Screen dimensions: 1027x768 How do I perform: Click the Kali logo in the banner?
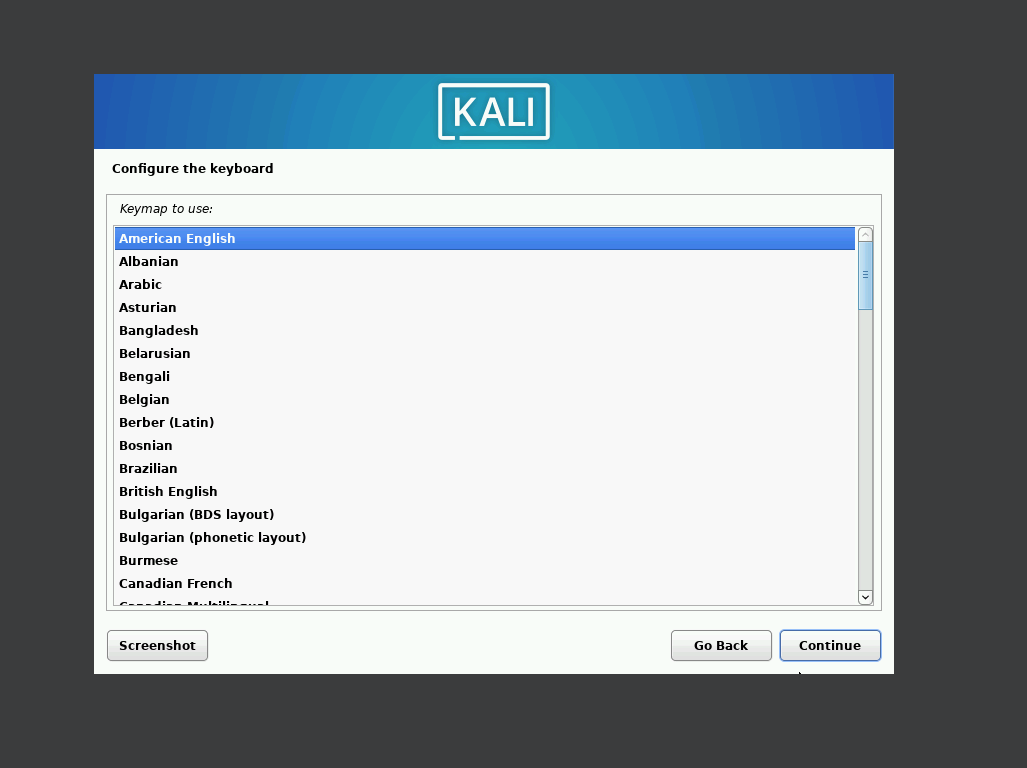(494, 111)
